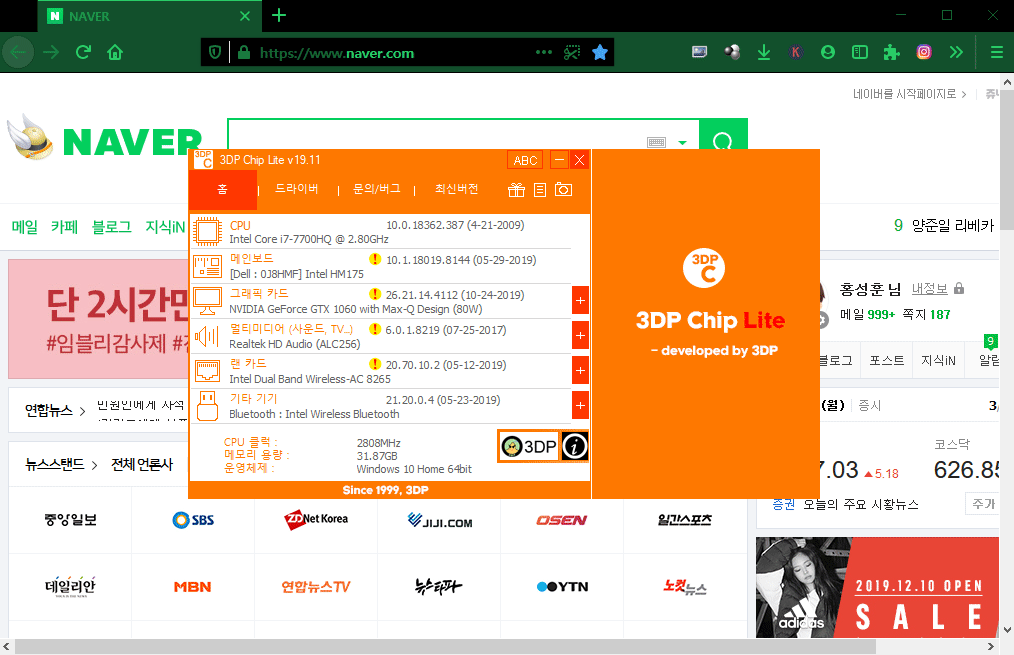Image resolution: width=1014 pixels, height=655 pixels.
Task: Open the 그래픽 카드 driver link
Action: tap(259, 294)
